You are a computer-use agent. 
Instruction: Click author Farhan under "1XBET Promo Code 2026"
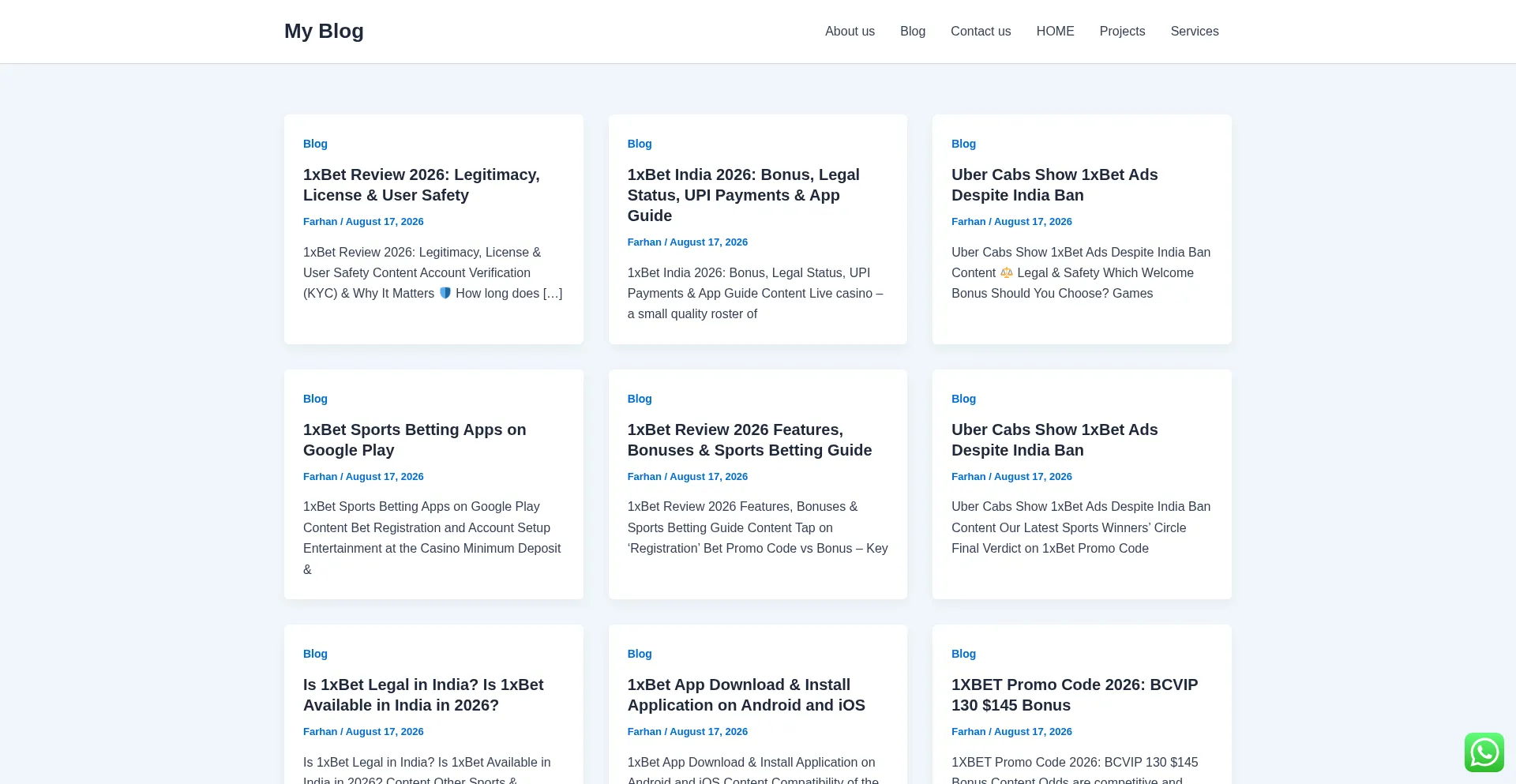point(968,732)
